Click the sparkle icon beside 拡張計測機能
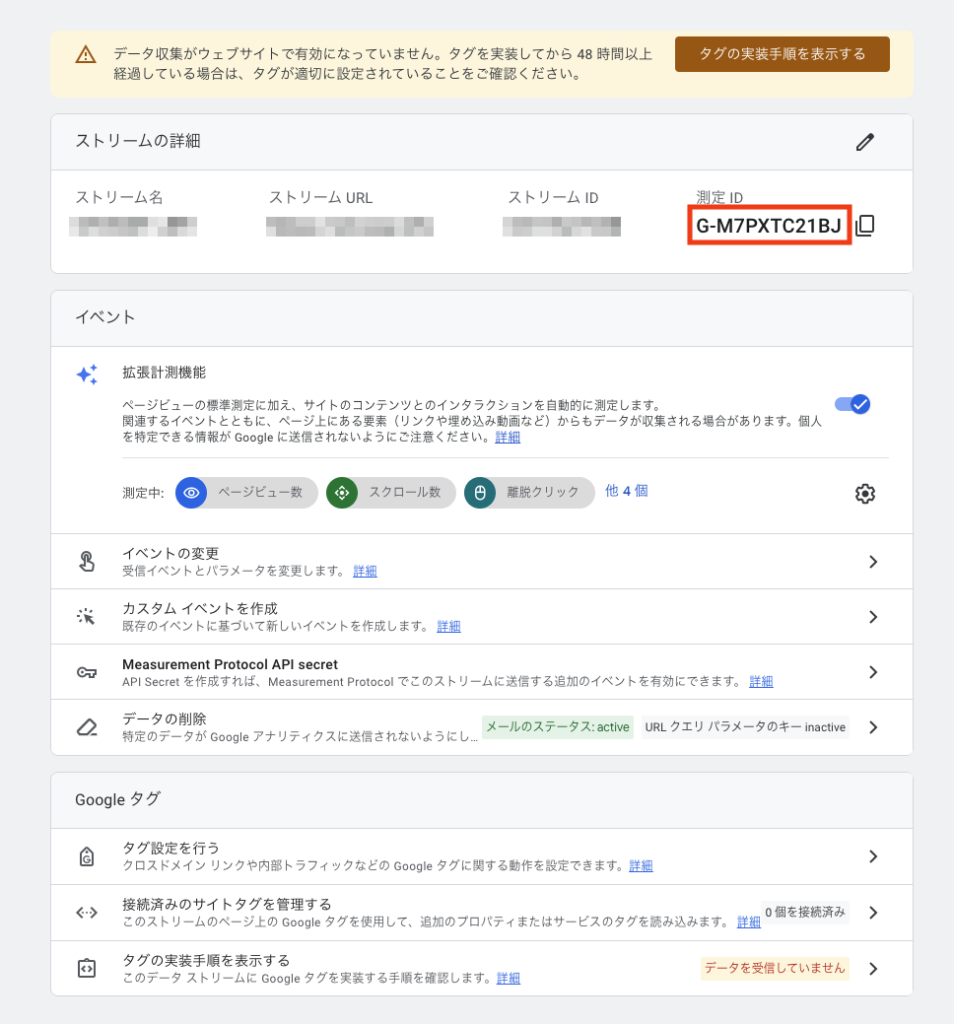The image size is (954, 1024). point(87,375)
